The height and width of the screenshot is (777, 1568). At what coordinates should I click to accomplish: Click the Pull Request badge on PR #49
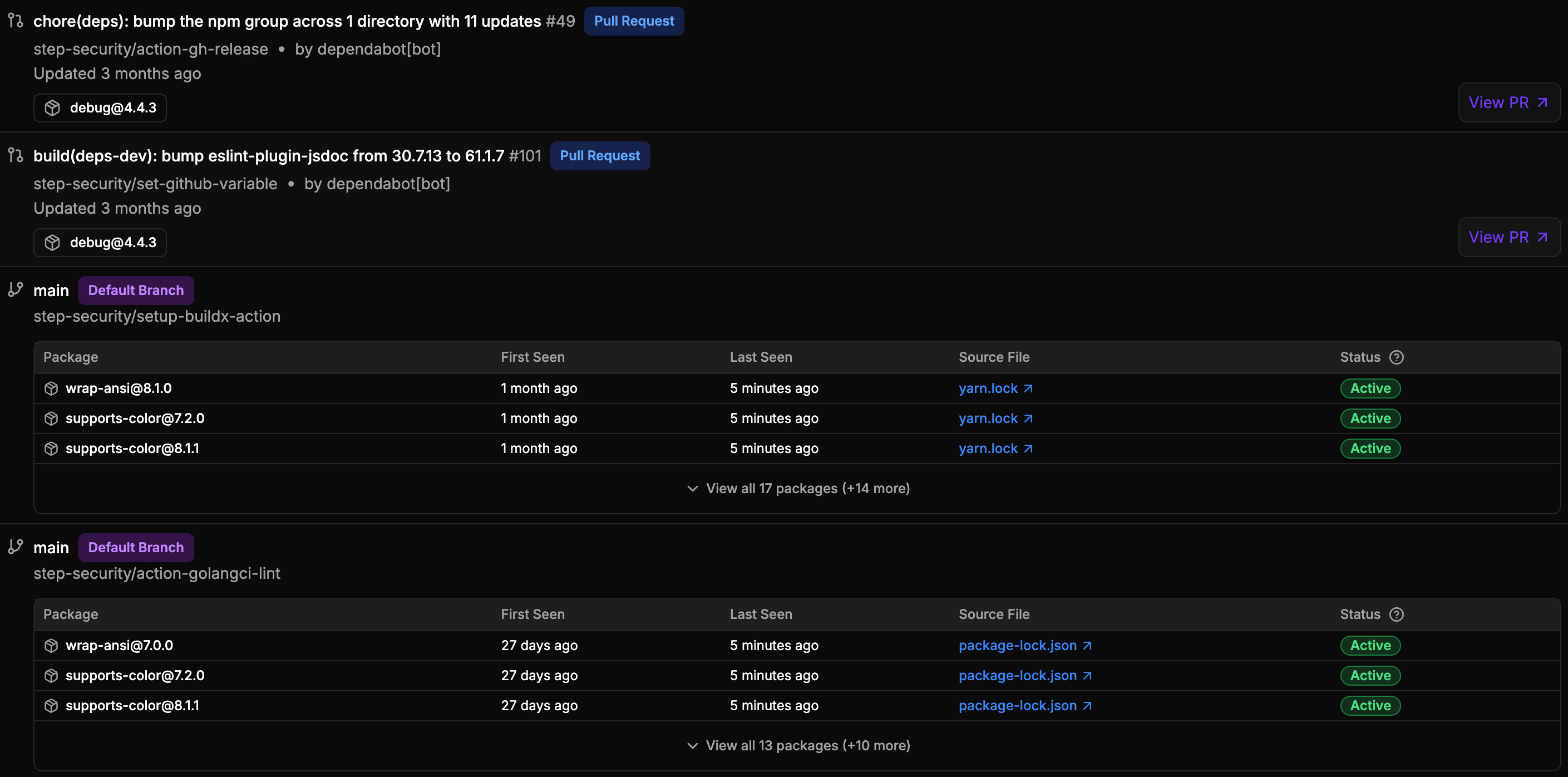coord(634,21)
